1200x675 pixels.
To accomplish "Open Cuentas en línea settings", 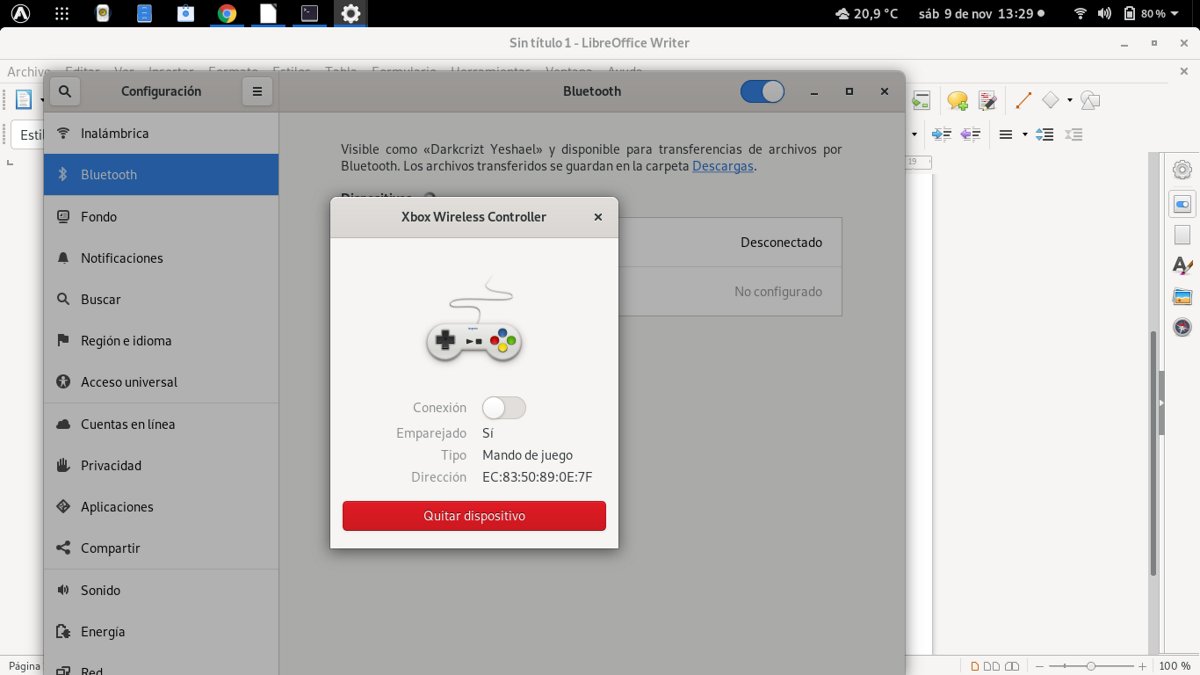I will 161,424.
